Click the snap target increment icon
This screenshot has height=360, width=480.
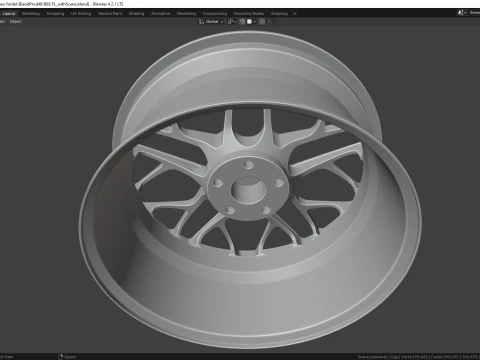pos(249,22)
